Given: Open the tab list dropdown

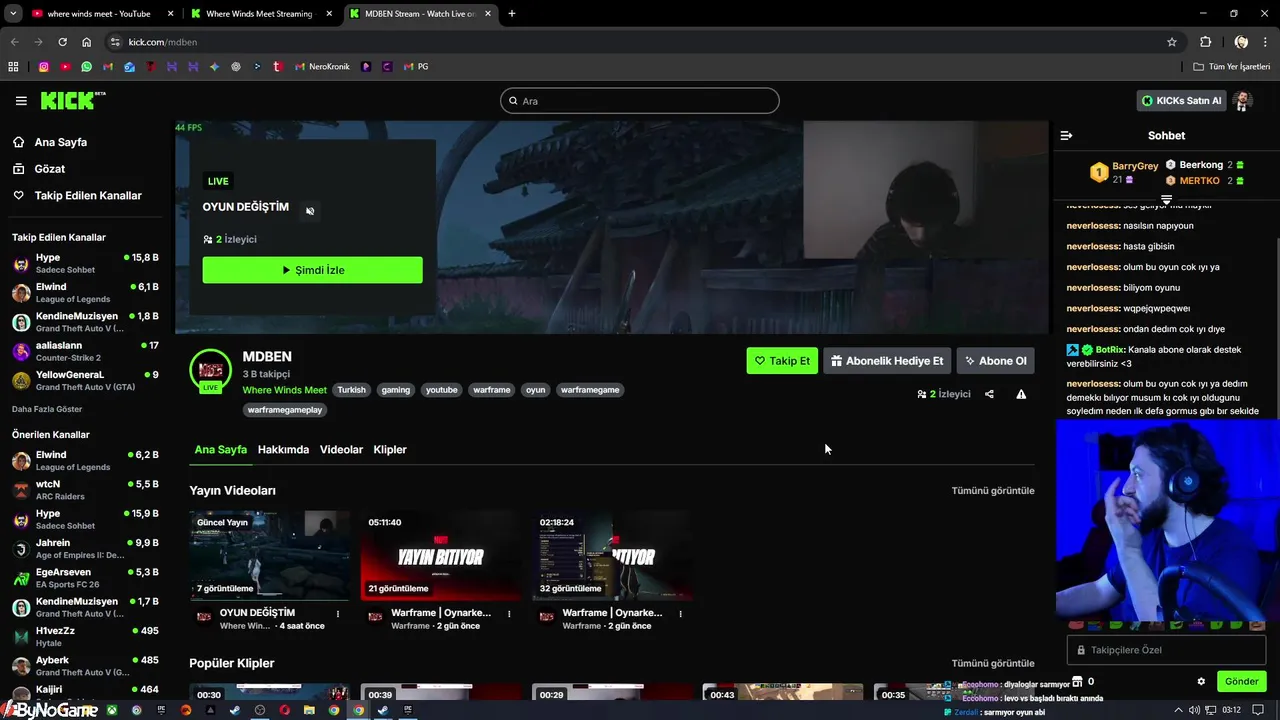Looking at the screenshot, I should coord(13,14).
